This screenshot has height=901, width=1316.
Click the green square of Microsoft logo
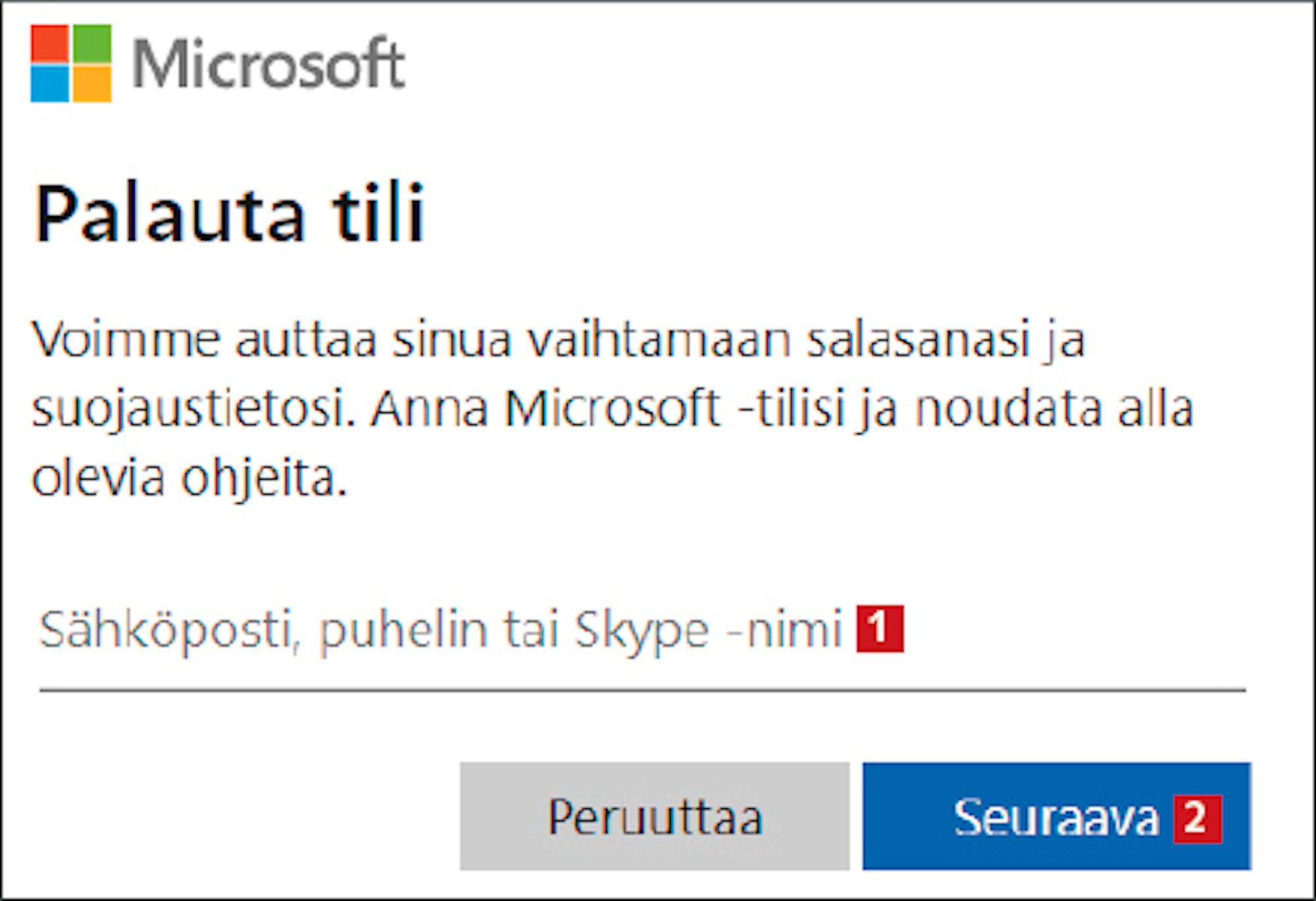(91, 43)
